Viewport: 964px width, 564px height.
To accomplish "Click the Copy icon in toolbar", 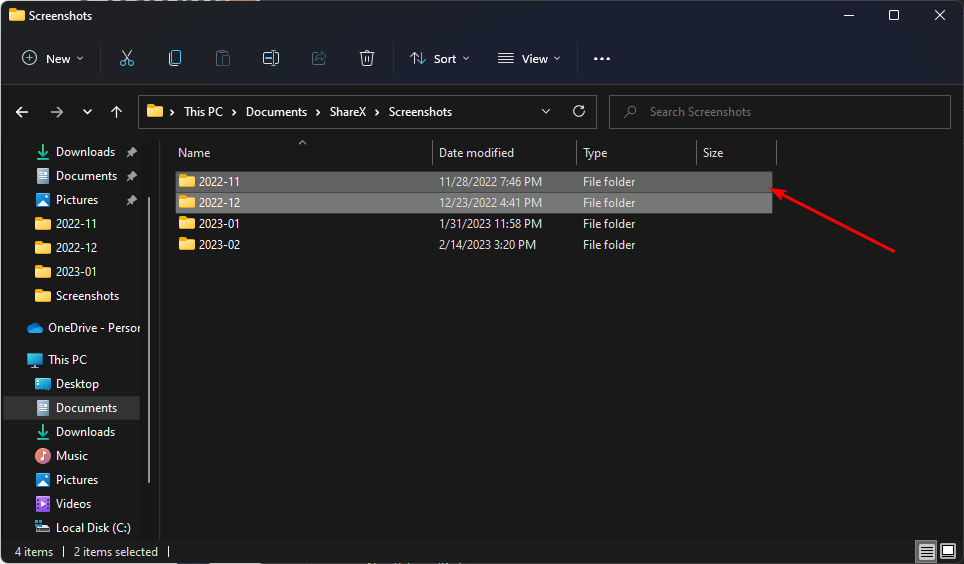I will pyautogui.click(x=175, y=58).
